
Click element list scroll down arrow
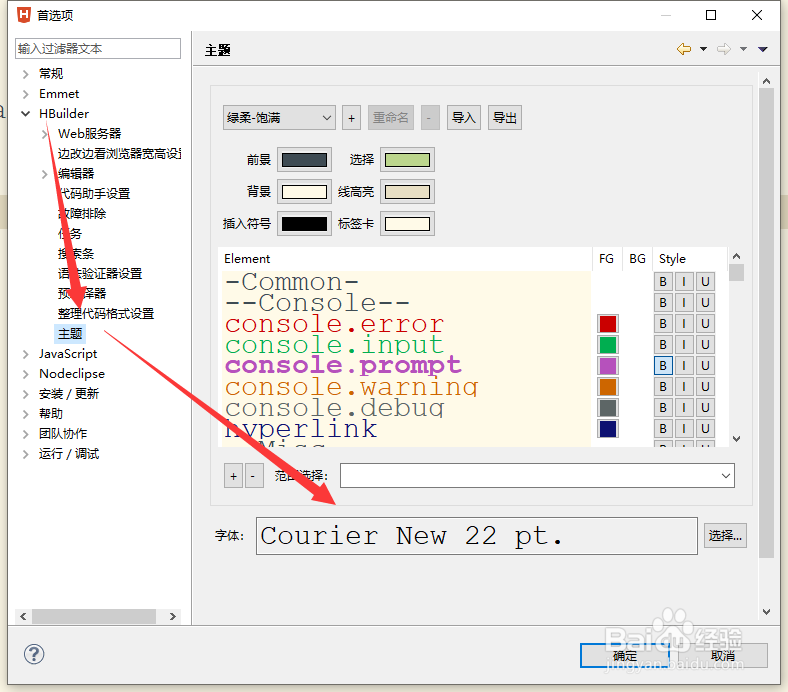736,439
